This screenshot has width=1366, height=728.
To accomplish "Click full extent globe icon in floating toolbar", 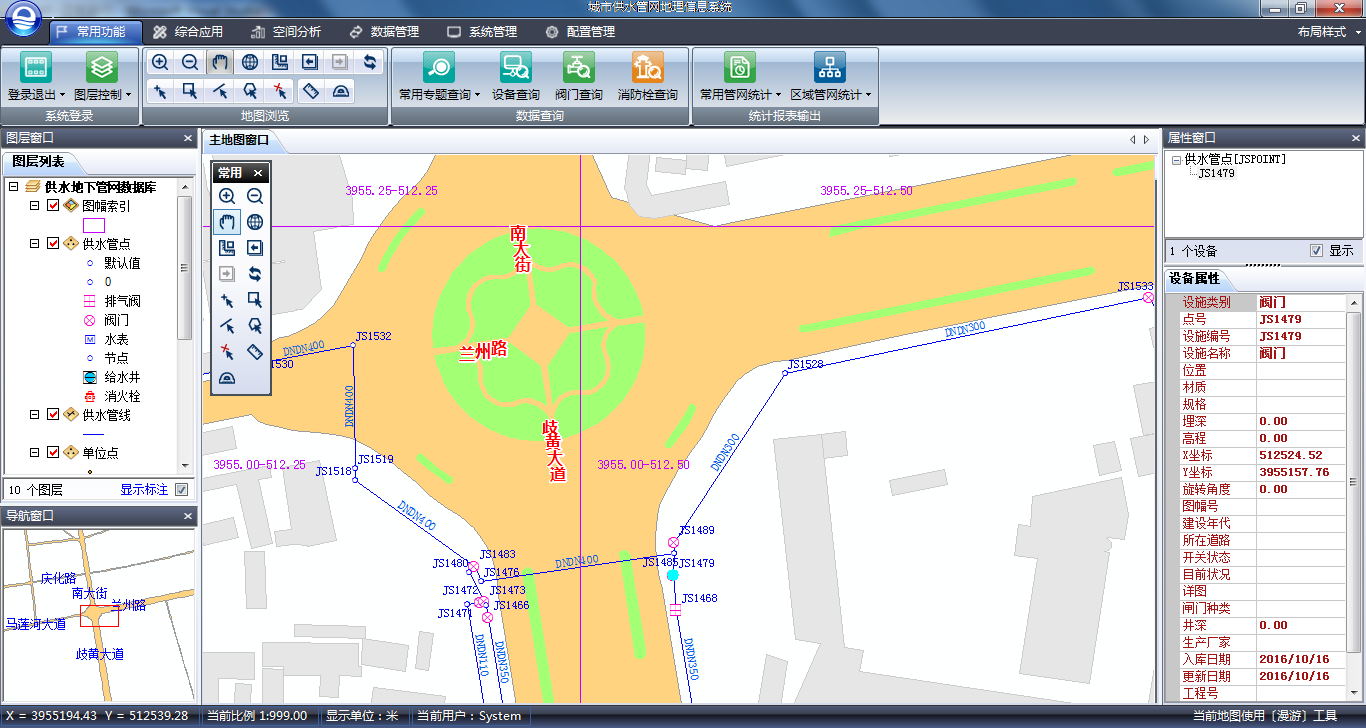I will click(x=255, y=222).
